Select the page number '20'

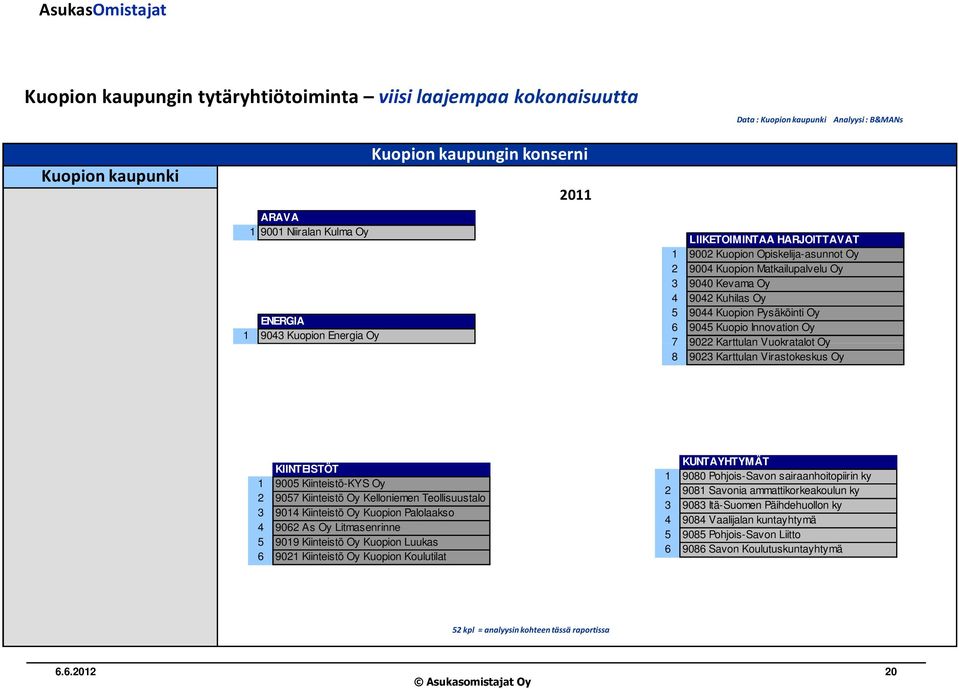(x=890, y=672)
